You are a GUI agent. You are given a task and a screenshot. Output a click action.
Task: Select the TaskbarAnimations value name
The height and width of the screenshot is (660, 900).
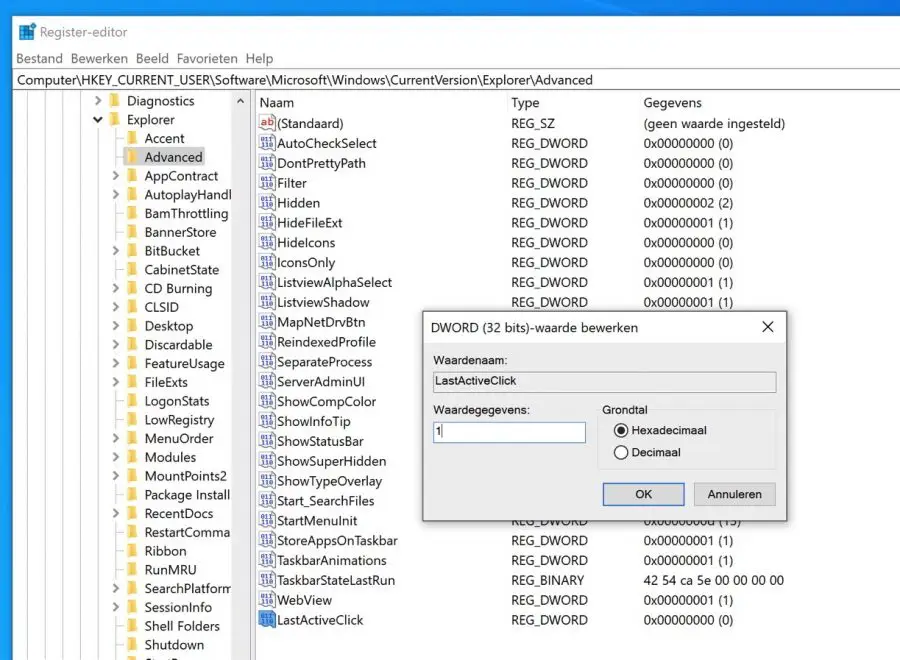(332, 560)
